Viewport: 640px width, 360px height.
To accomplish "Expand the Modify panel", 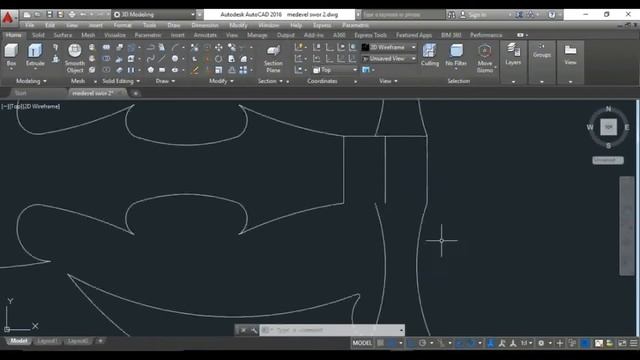I will pyautogui.click(x=221, y=81).
